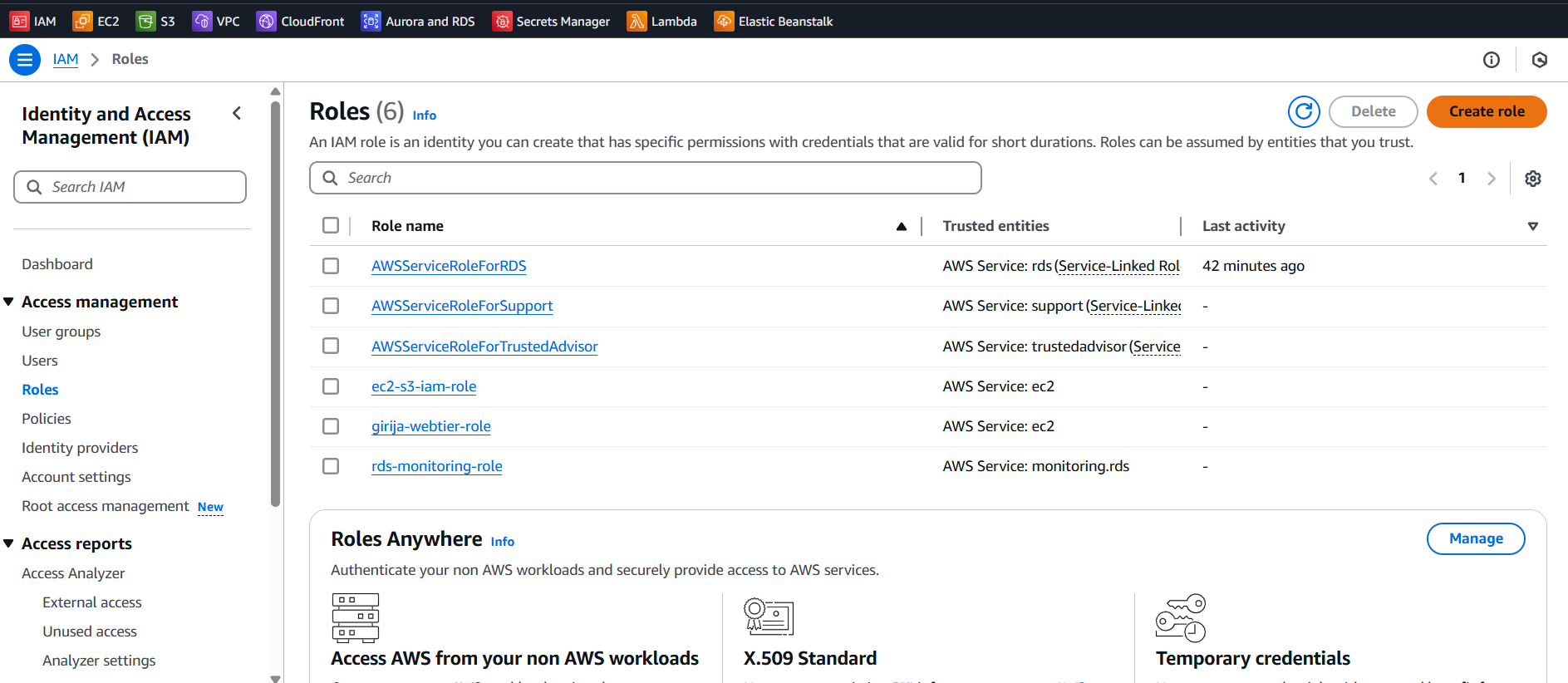The height and width of the screenshot is (683, 1568).
Task: Click the magnifier icon in roles search
Action: pyautogui.click(x=330, y=178)
